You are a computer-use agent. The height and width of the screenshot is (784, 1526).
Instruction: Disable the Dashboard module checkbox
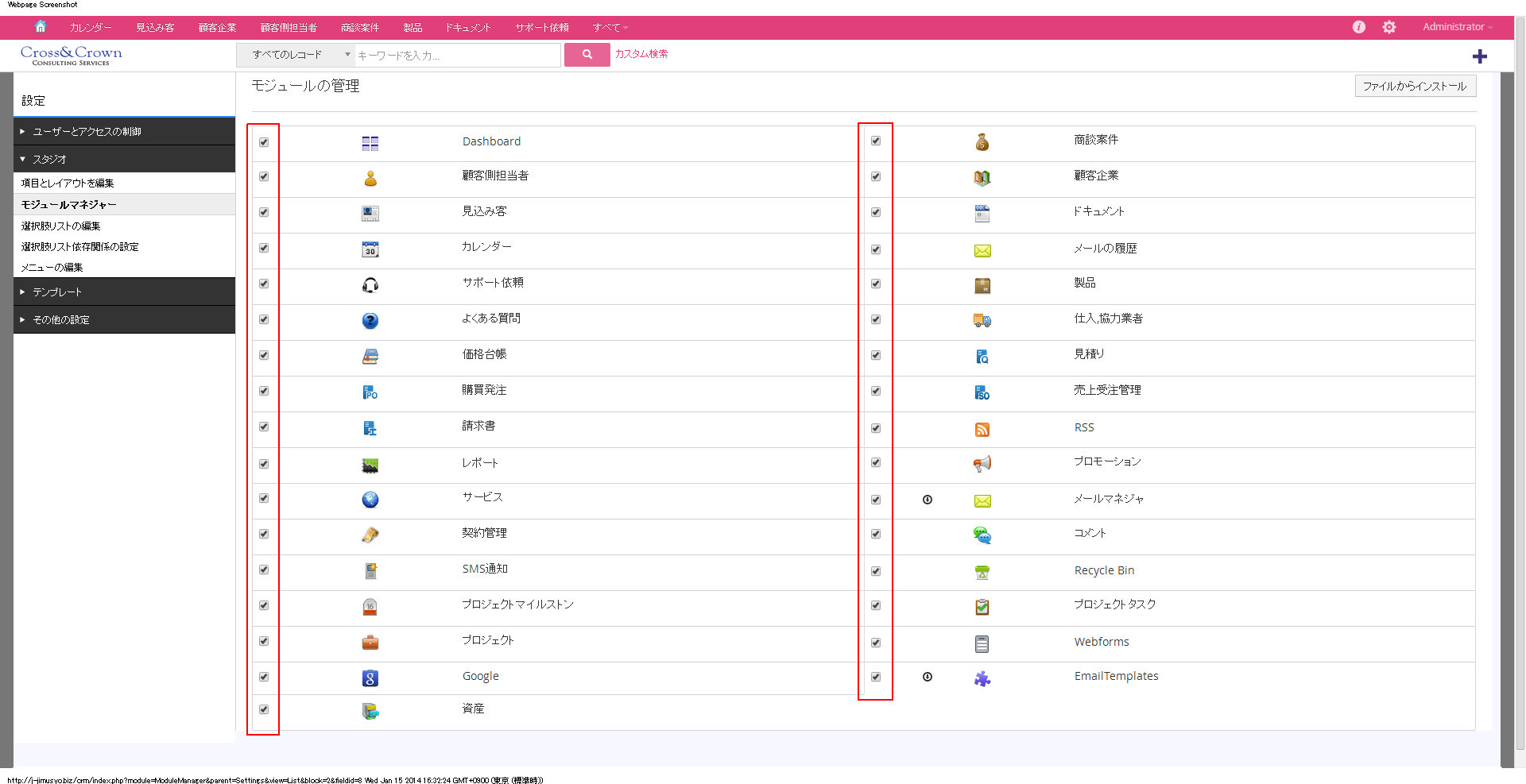tap(263, 143)
